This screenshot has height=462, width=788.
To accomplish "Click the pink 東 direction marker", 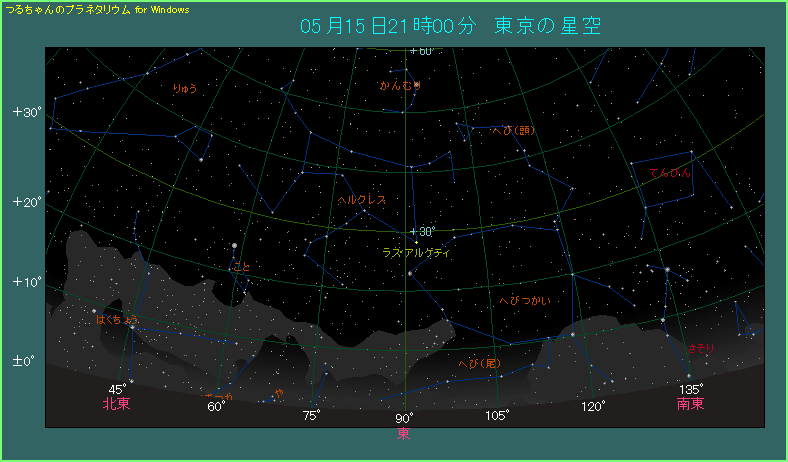I will point(403,433).
